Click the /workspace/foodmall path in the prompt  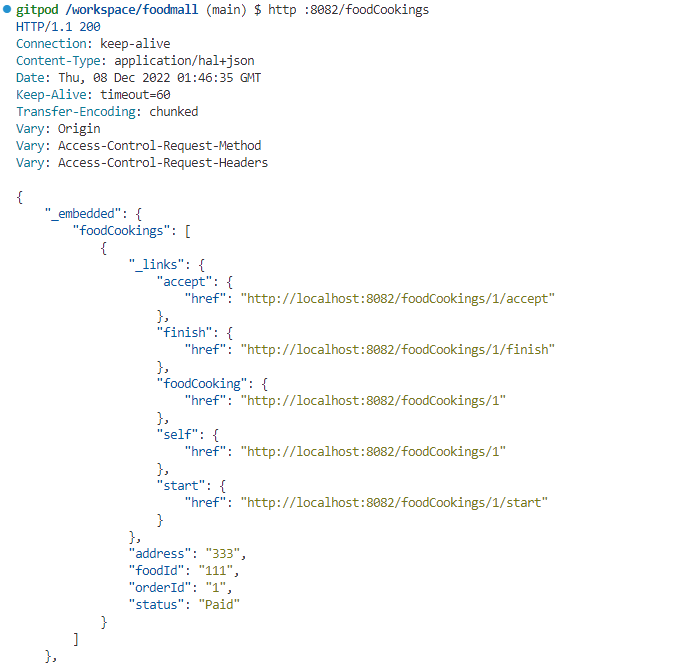coord(131,10)
